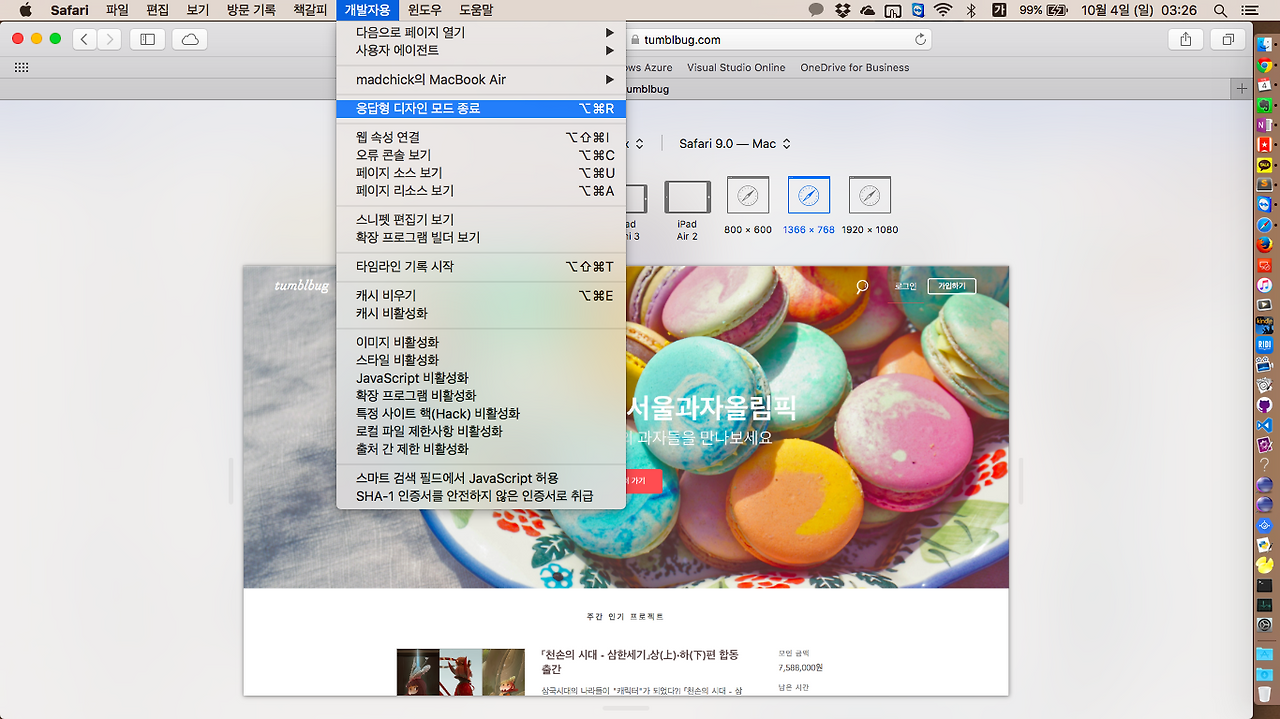Open the Top Sites grid in the favorites bar
Viewport: 1280px width, 719px height.
tap(21, 67)
